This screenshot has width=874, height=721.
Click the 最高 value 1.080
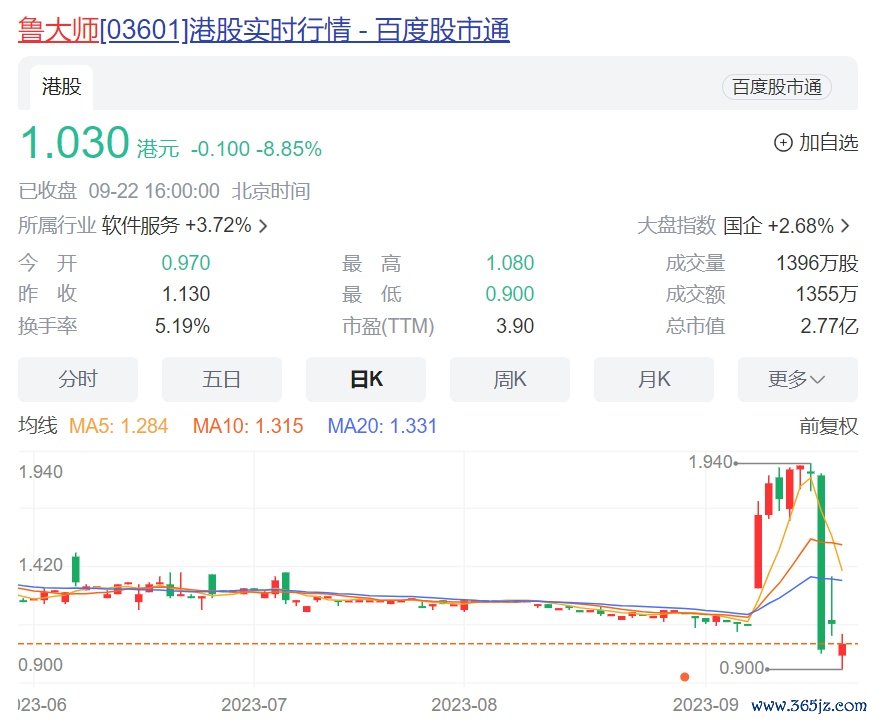[510, 263]
